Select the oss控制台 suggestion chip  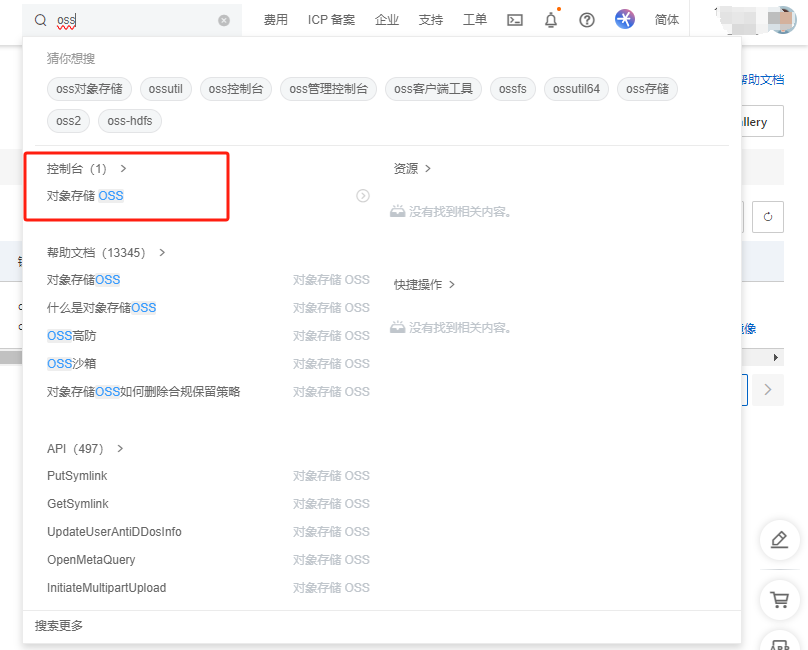(235, 89)
